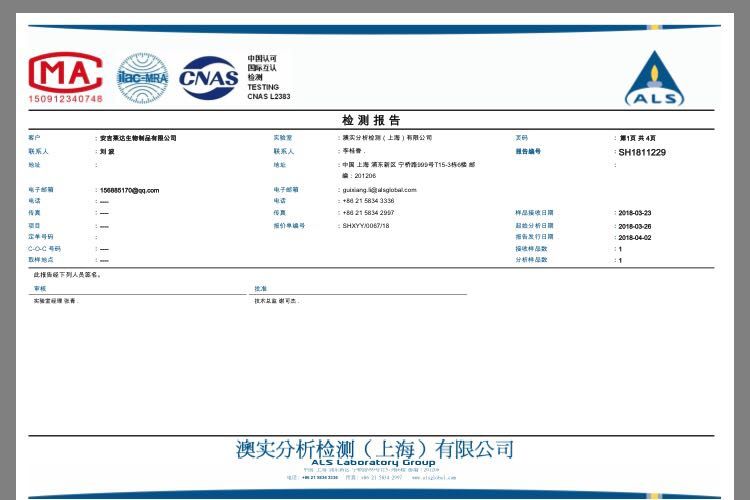The image size is (750, 500).
Task: Select sample received date 2018-03-23
Action: coord(635,213)
